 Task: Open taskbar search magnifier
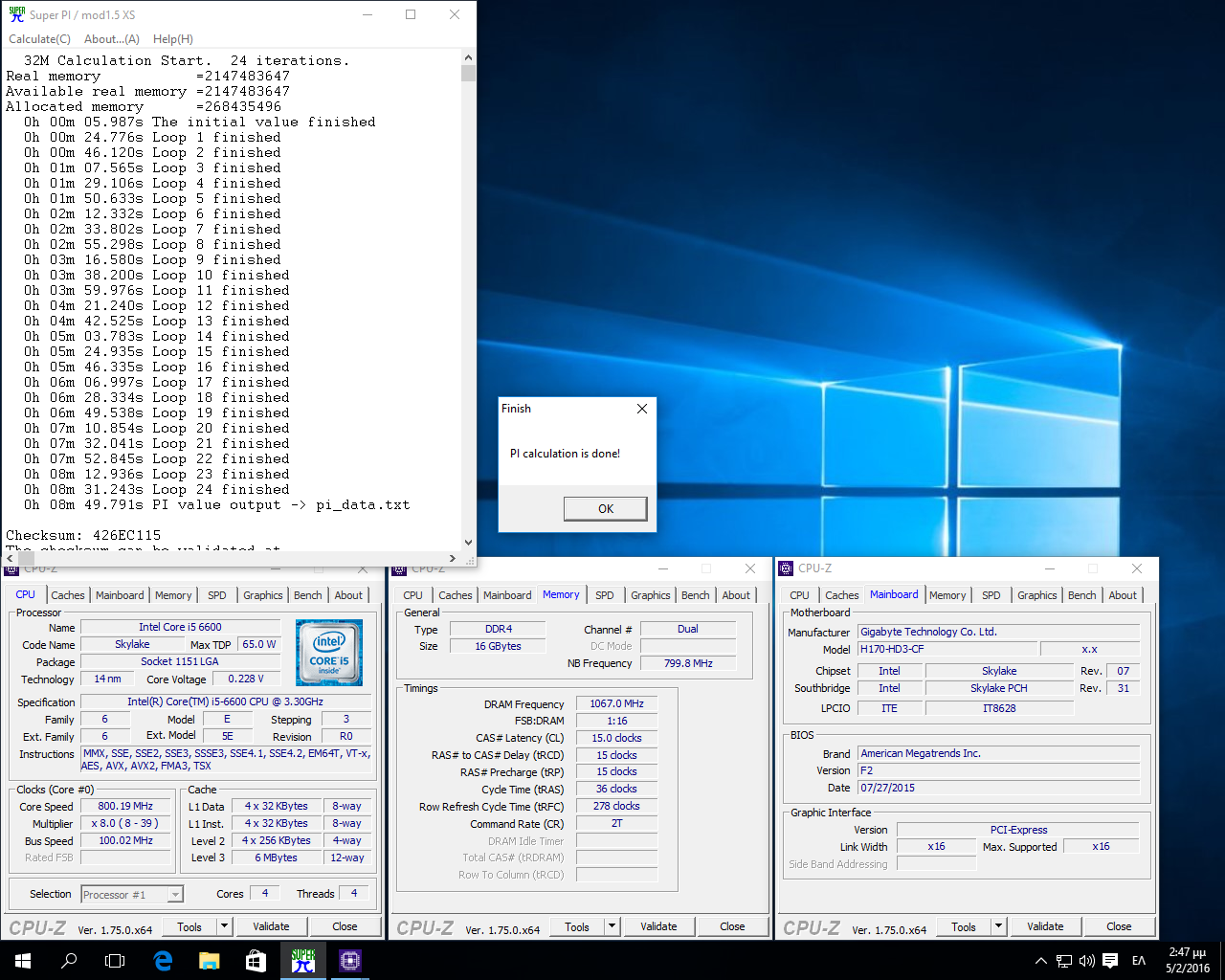pos(69,960)
